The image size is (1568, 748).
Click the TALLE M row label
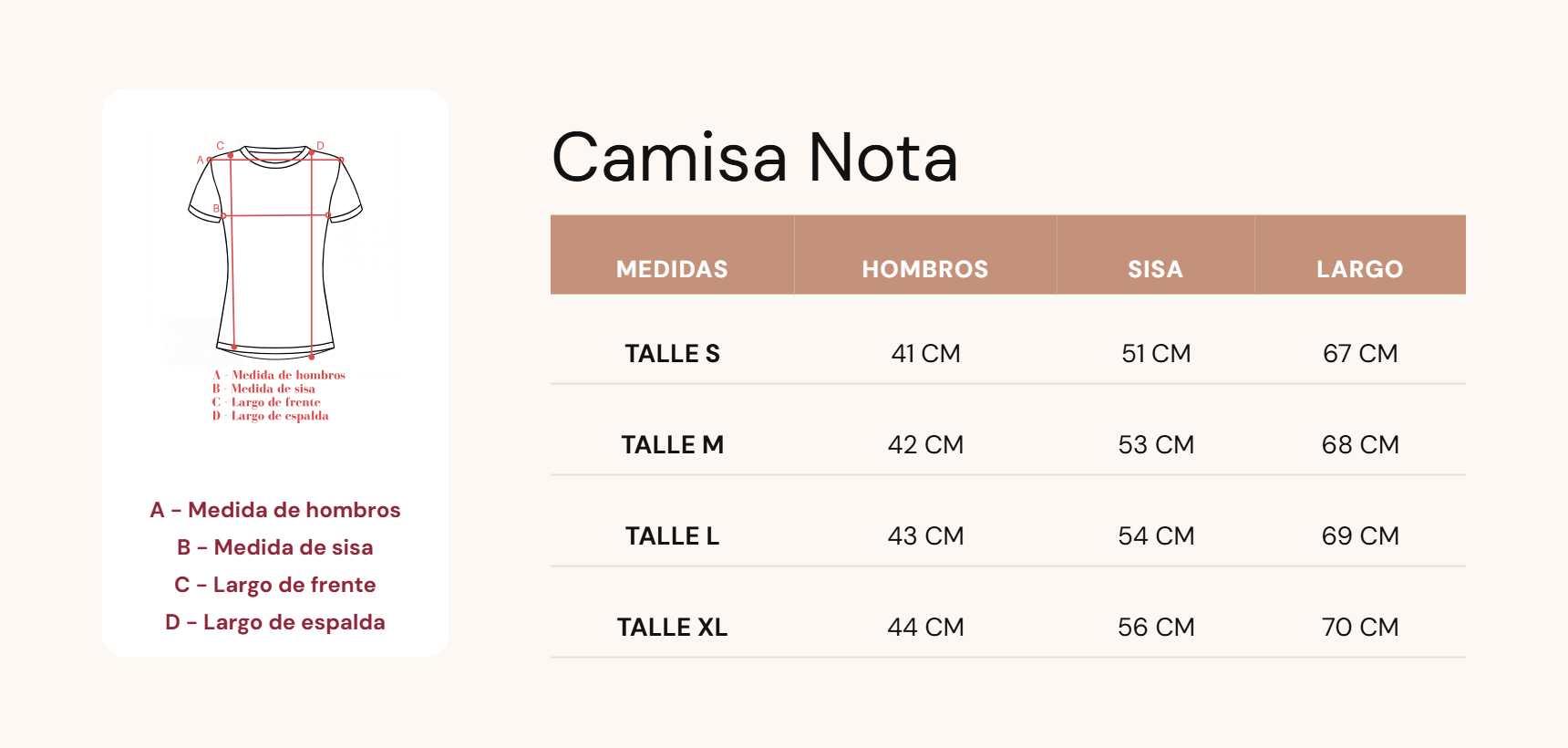click(672, 444)
